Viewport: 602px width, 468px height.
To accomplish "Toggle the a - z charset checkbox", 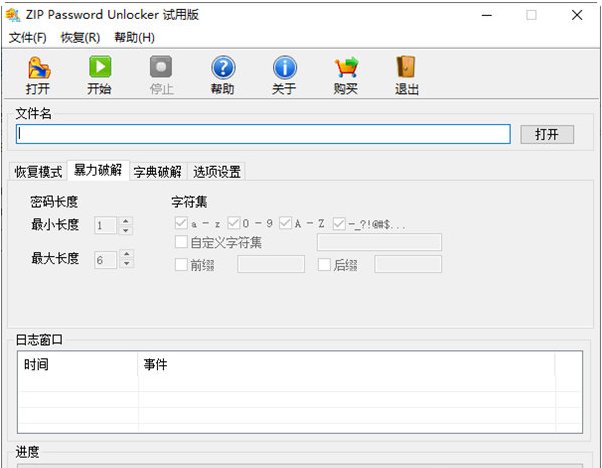I will click(x=181, y=223).
